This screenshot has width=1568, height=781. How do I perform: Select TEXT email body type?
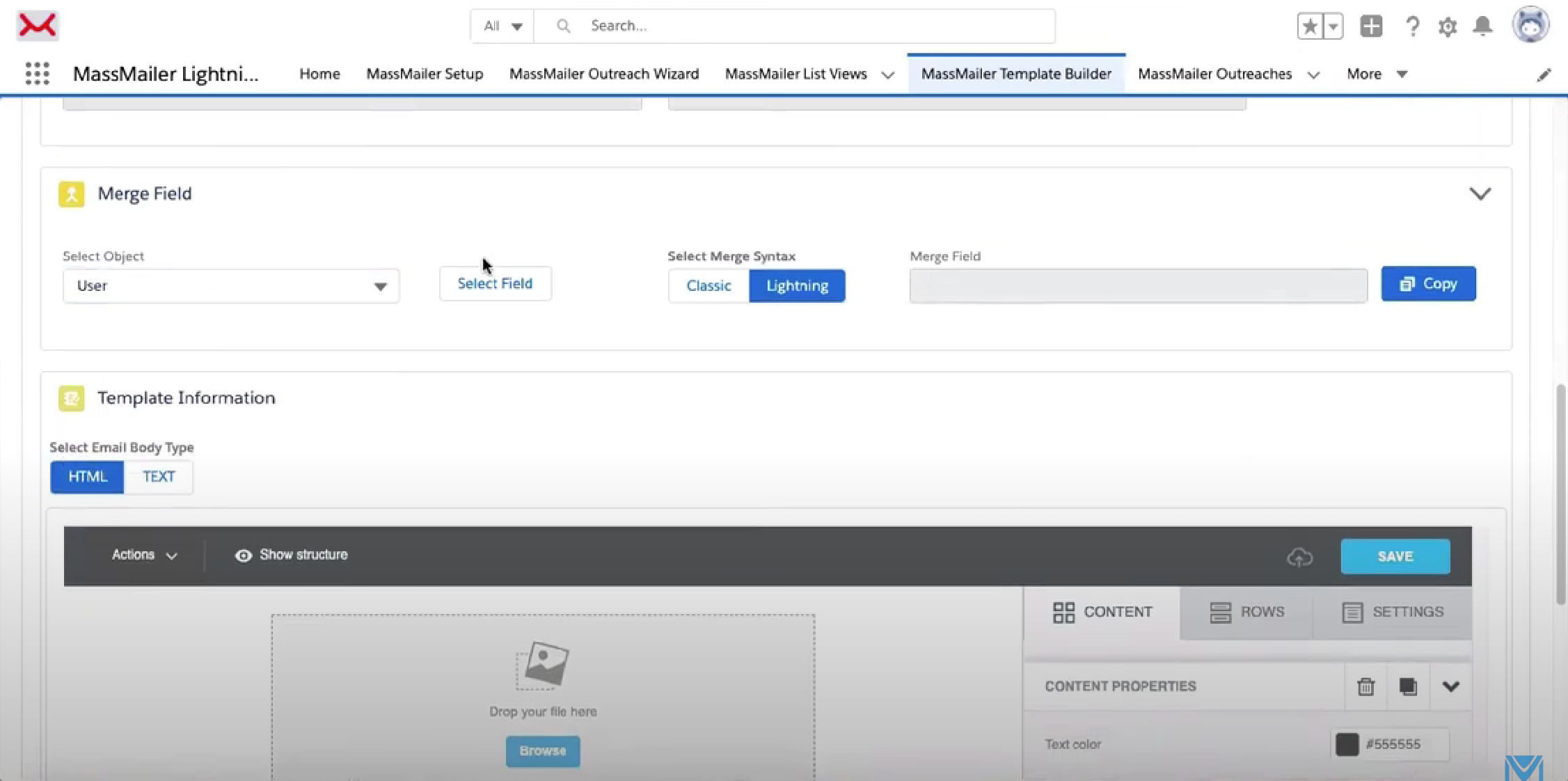coord(159,477)
